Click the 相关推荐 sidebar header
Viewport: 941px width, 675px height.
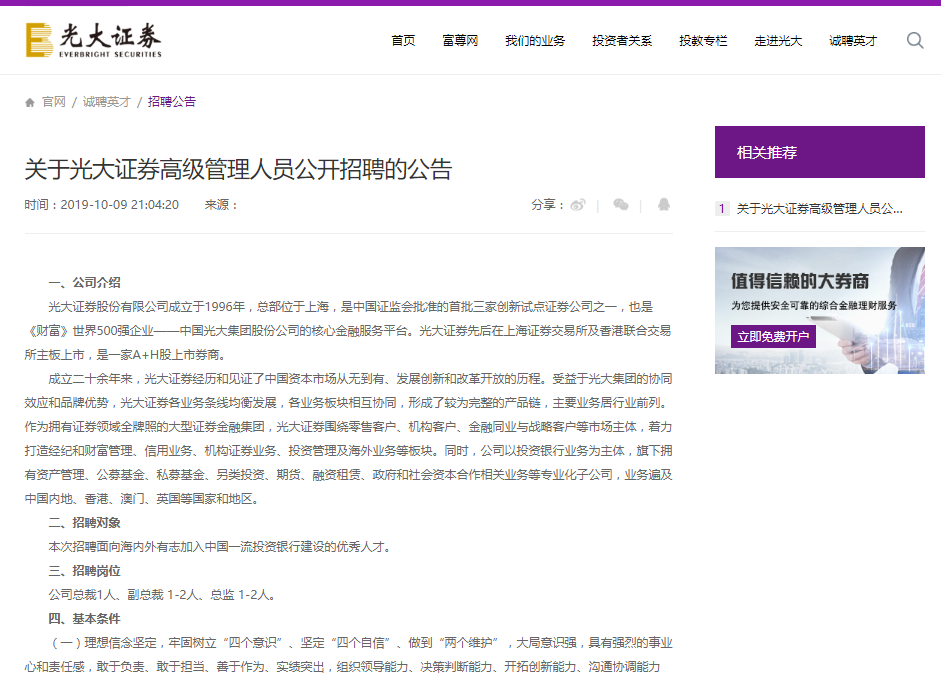click(820, 152)
